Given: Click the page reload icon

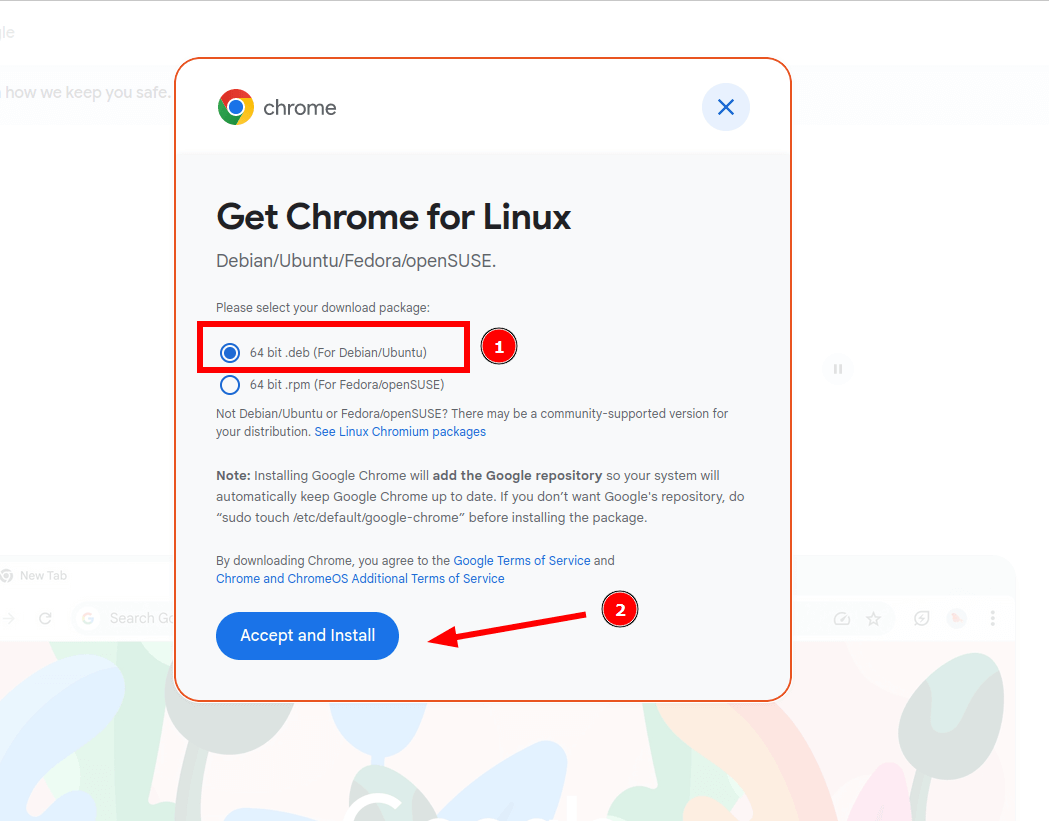Looking at the screenshot, I should click(x=46, y=618).
